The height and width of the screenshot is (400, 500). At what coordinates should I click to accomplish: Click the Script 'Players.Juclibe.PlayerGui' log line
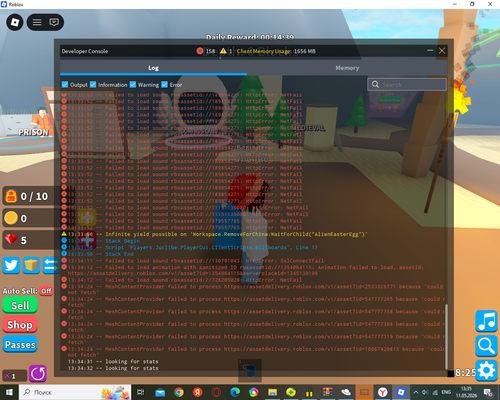190,248
